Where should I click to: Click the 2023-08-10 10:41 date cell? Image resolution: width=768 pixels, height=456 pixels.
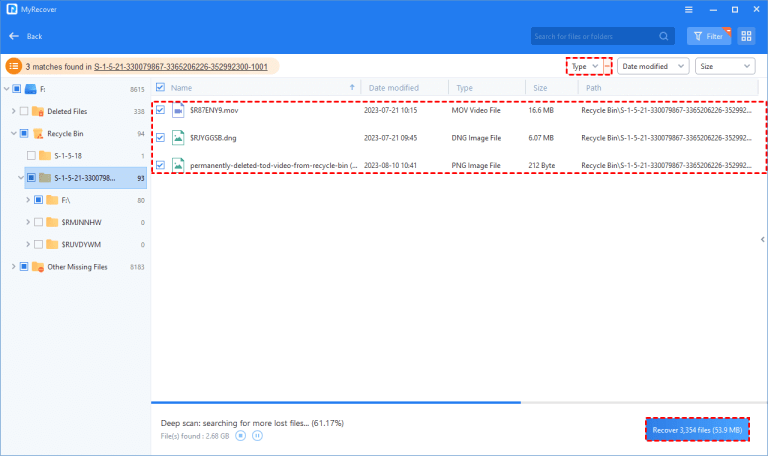pyautogui.click(x=390, y=165)
